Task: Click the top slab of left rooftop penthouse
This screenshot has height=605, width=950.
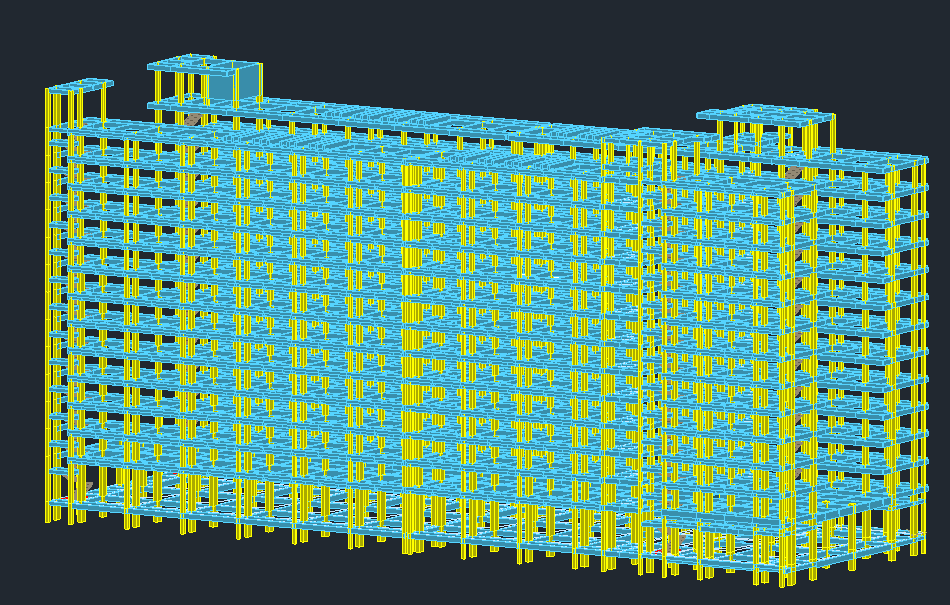Action: pos(203,64)
